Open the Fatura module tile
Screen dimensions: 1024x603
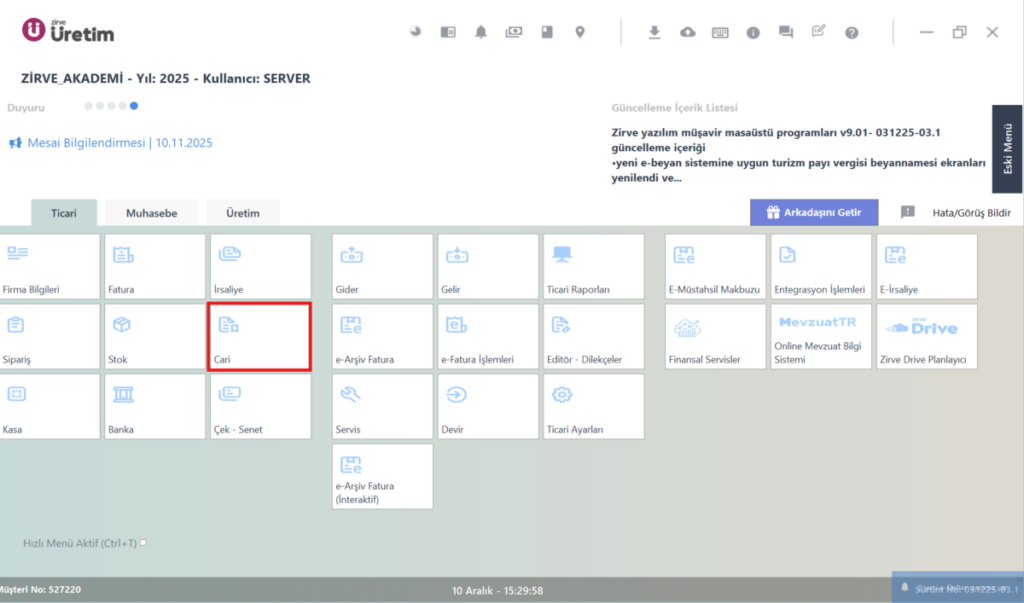point(155,267)
